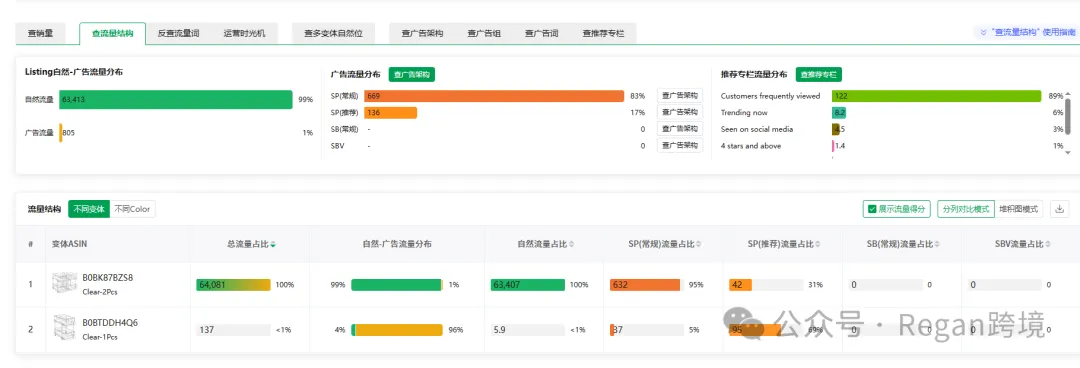Click 查广告架构 button in SP(常规) row
Image resolution: width=1080 pixels, height=368 pixels.
[680, 95]
